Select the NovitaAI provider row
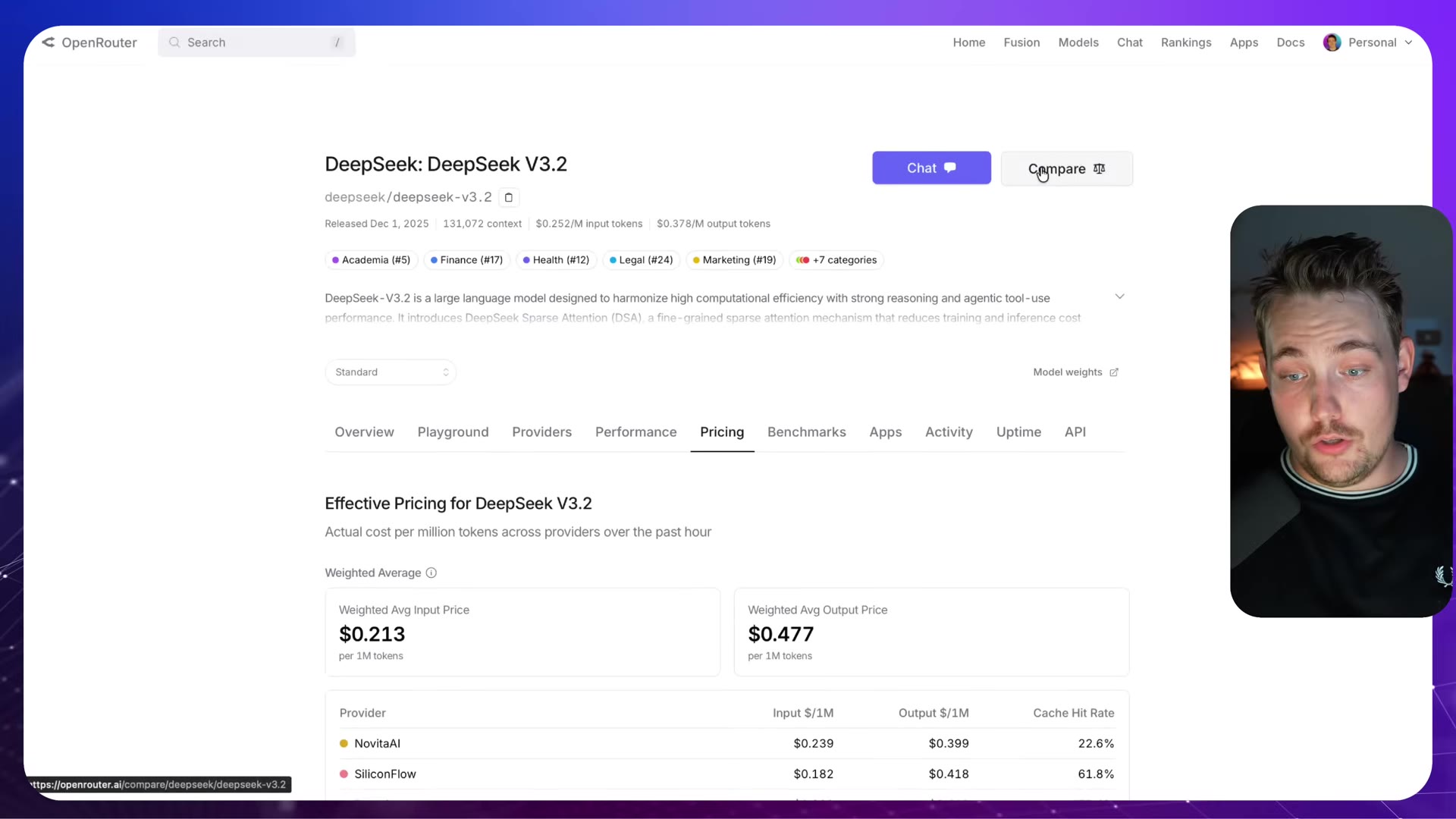The image size is (1456, 819). coord(726,744)
